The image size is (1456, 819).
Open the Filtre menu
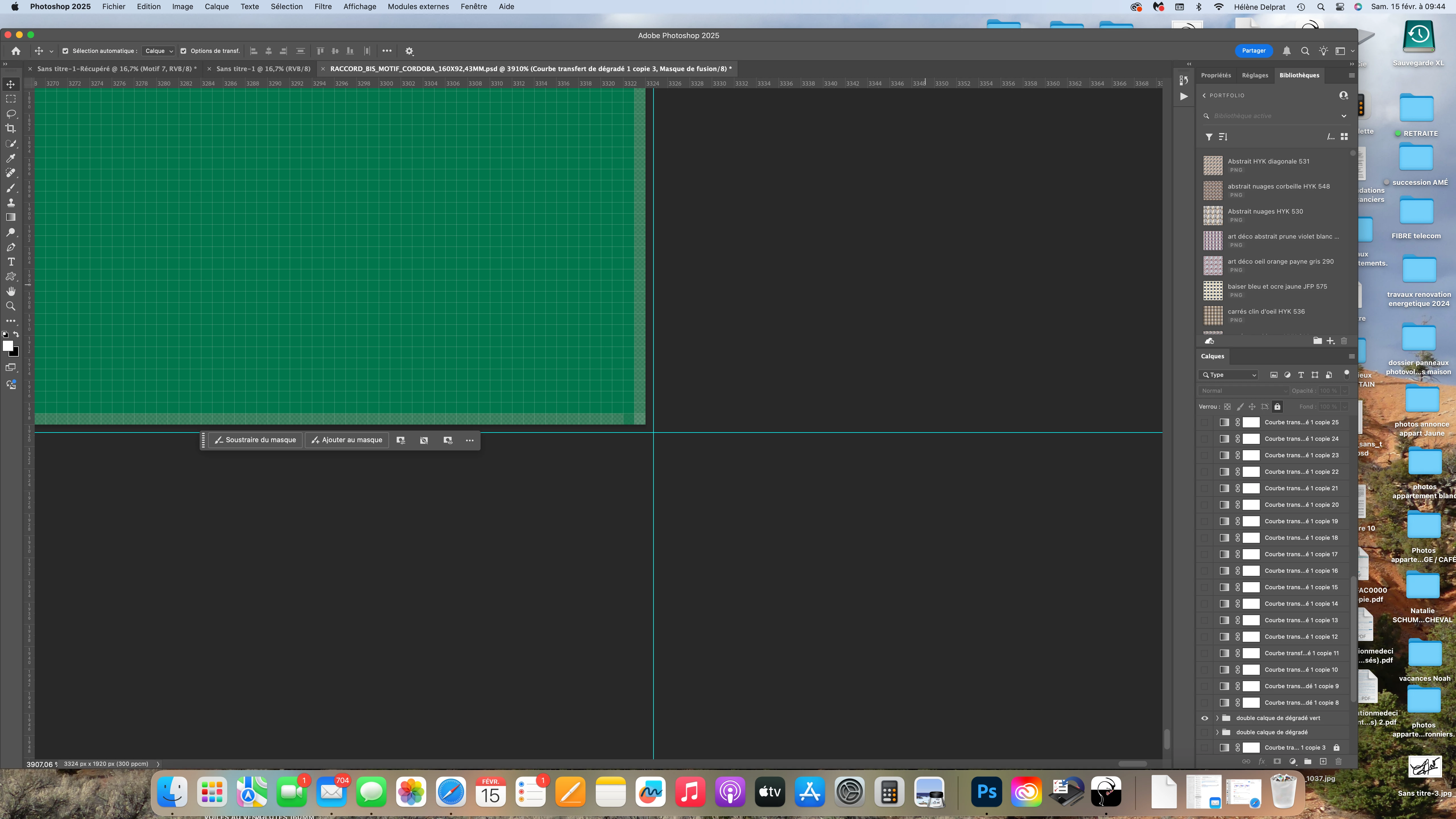pyautogui.click(x=323, y=7)
